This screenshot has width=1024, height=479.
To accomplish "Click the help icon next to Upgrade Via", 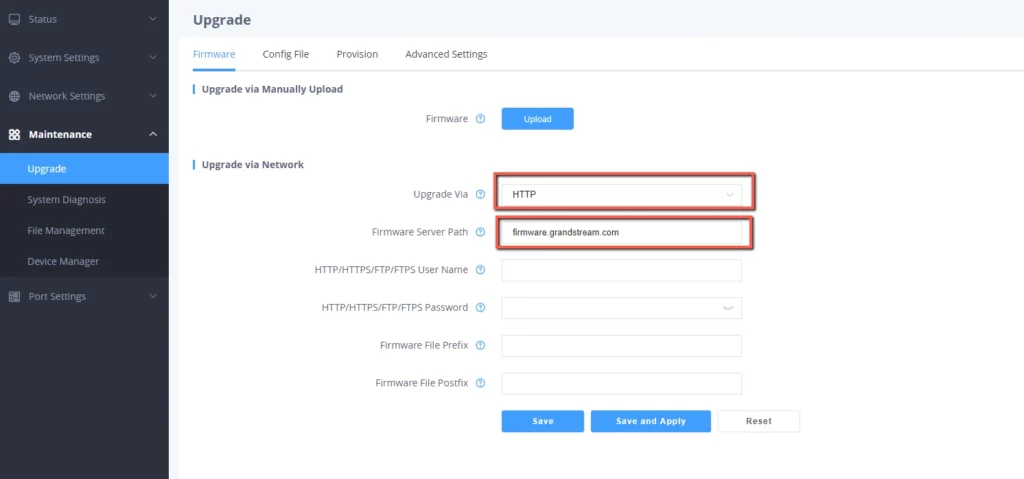I will tap(481, 194).
